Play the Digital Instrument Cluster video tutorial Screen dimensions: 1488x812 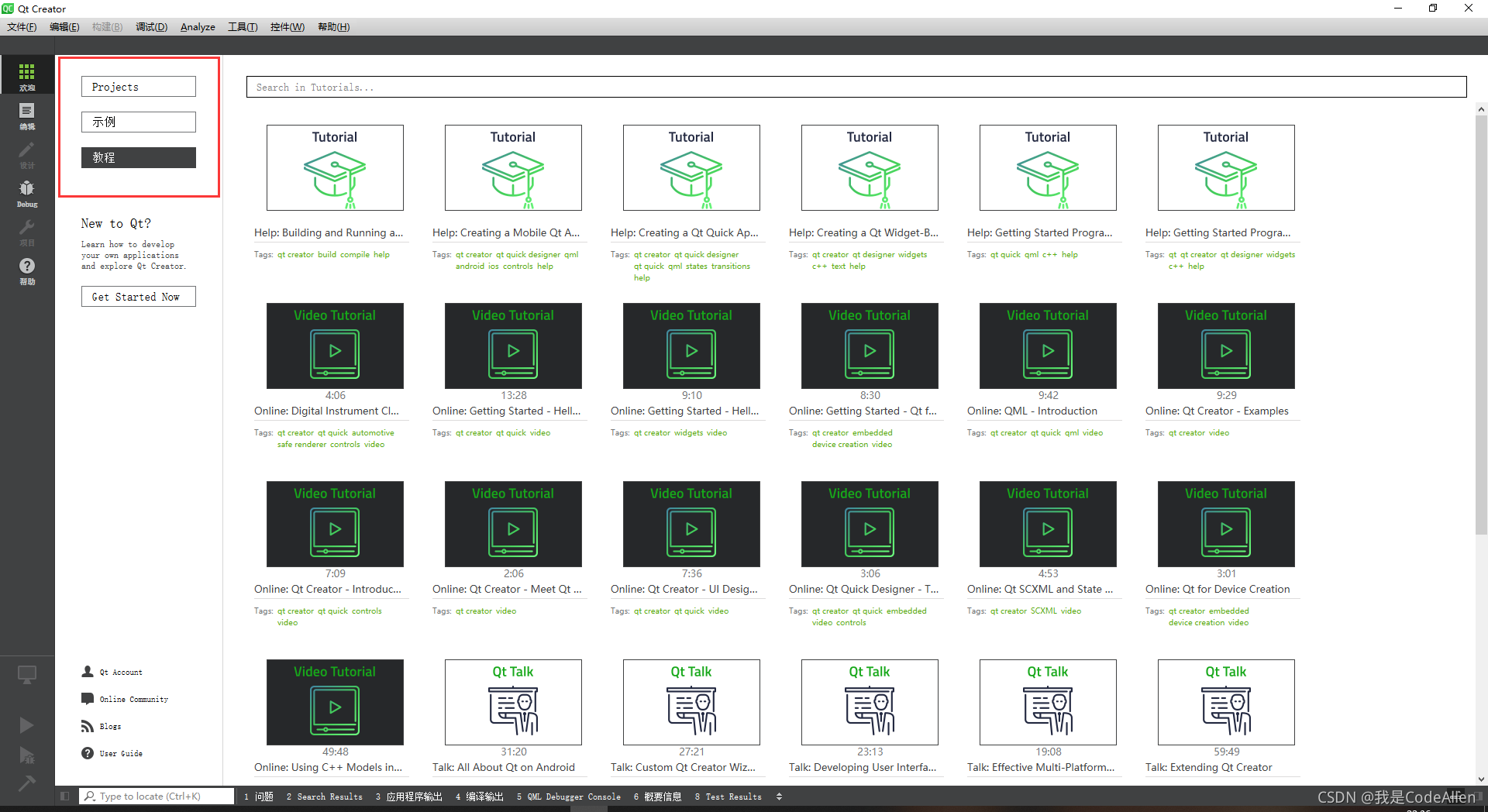pos(335,346)
